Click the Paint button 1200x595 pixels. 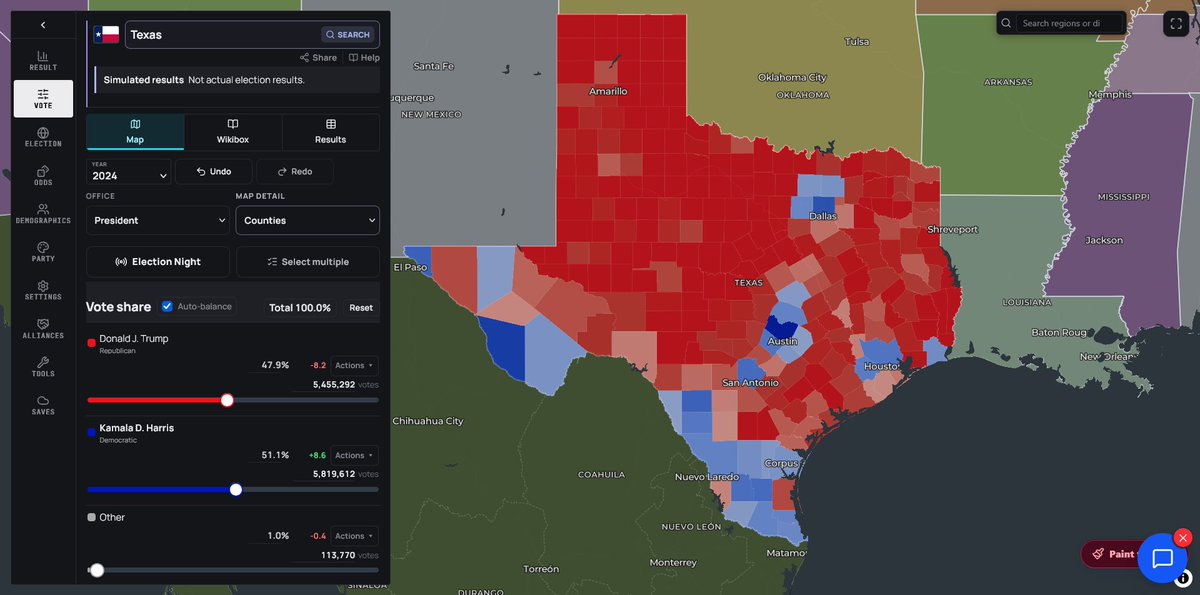(x=1112, y=554)
